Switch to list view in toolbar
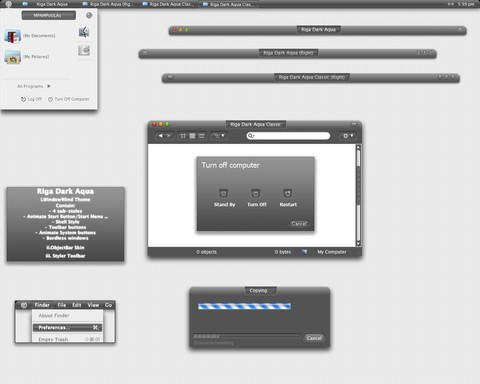The image size is (480, 384). 201,136
